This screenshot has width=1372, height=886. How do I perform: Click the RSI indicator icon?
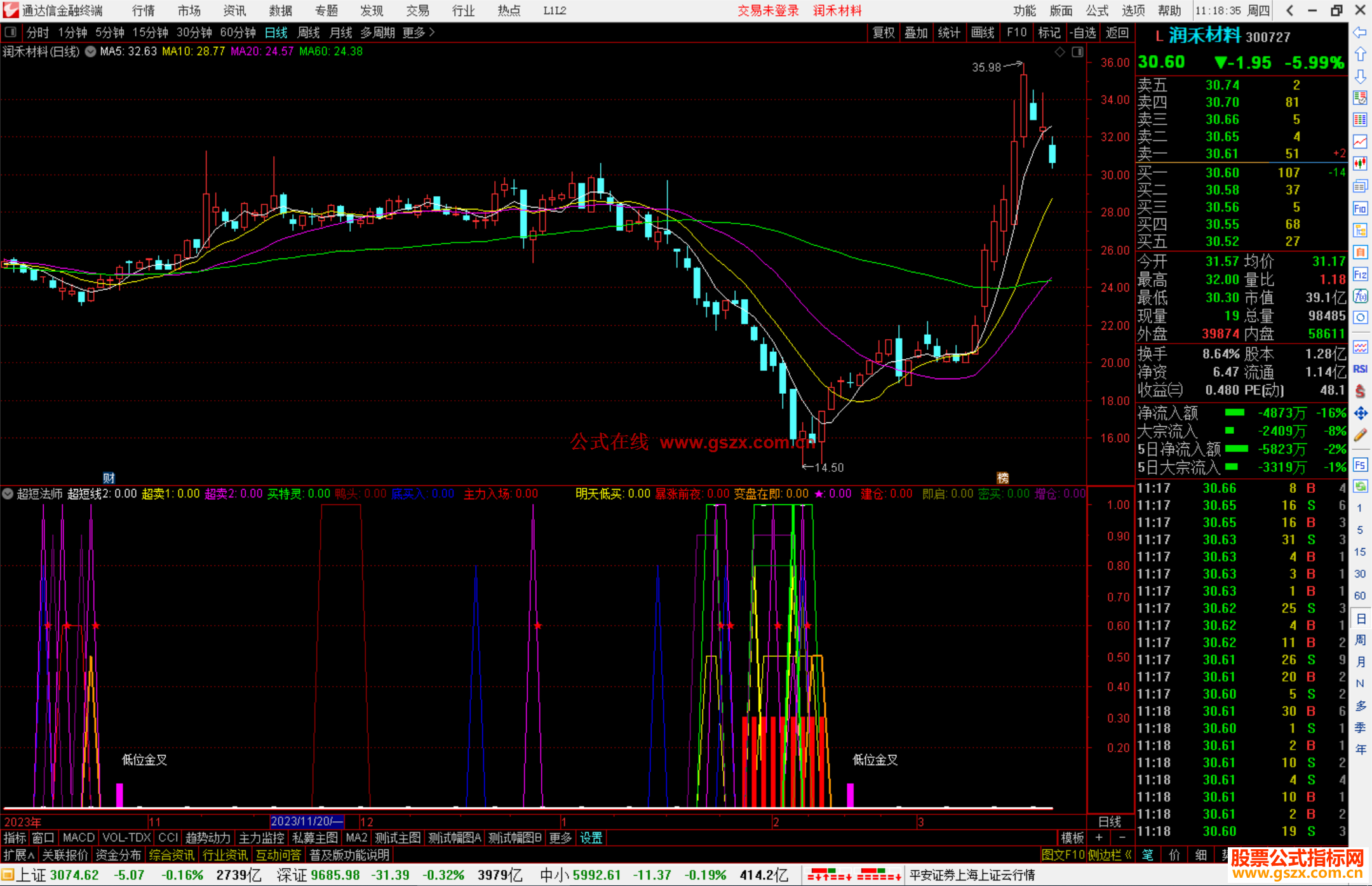(x=1360, y=369)
